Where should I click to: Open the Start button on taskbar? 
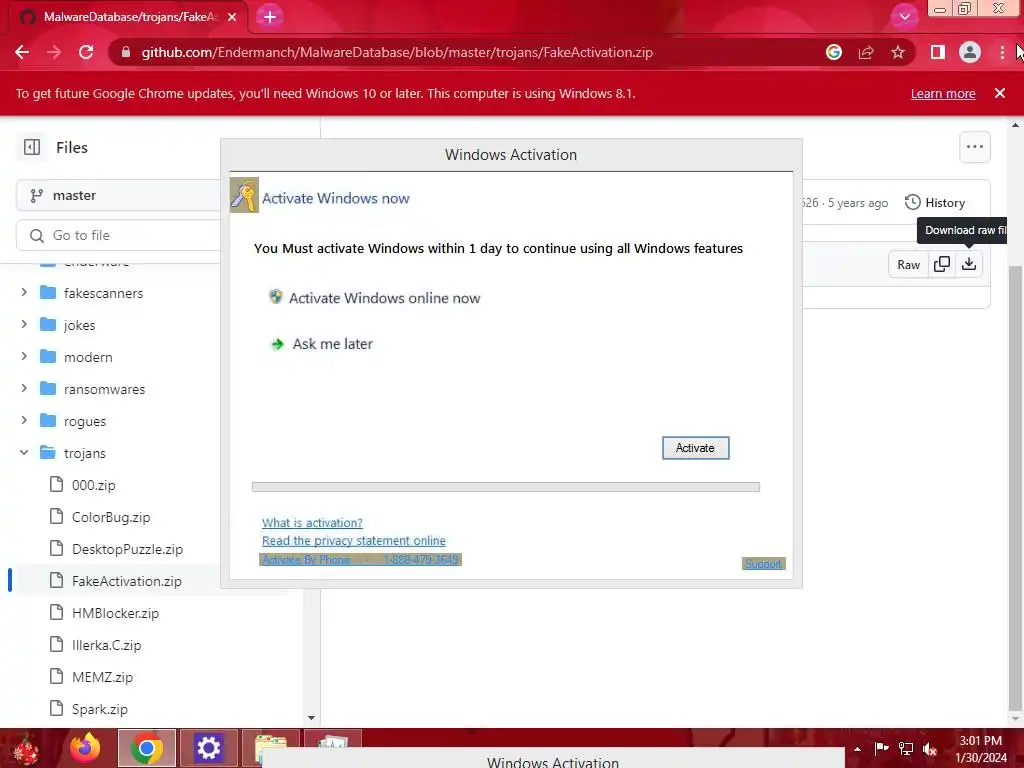pyautogui.click(x=26, y=748)
